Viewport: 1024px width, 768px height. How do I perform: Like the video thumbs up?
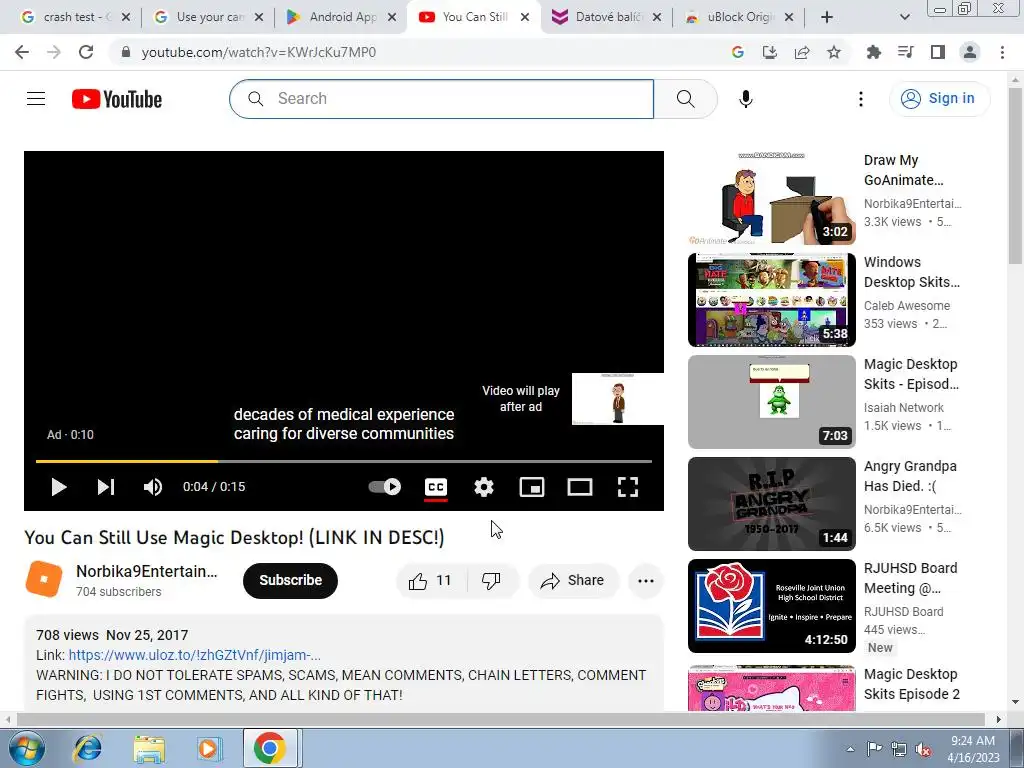(430, 581)
